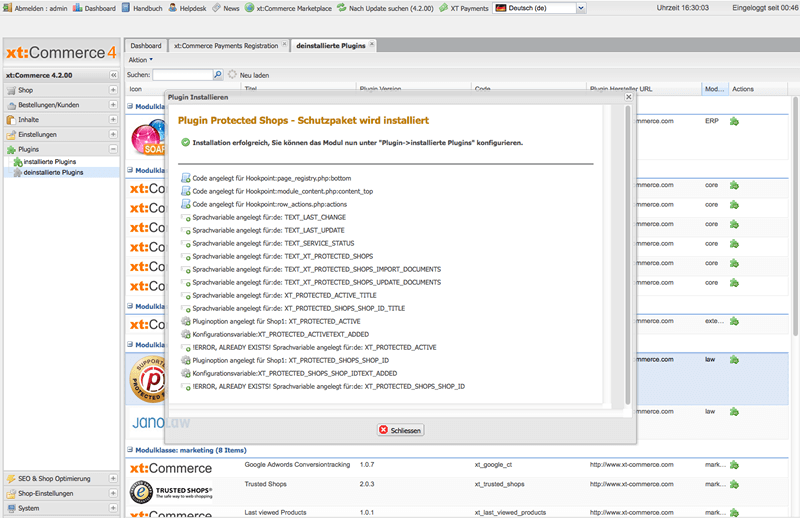This screenshot has height=518, width=800.
Task: Open XT Payments in the top bar
Action: point(464,8)
